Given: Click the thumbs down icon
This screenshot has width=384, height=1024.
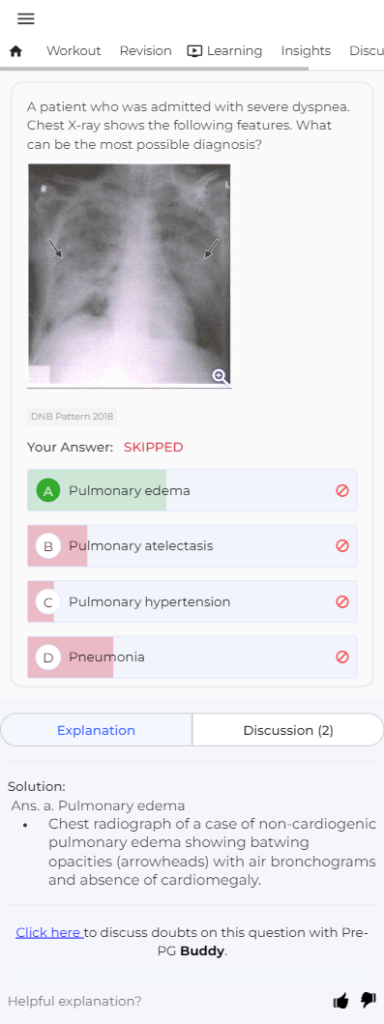Looking at the screenshot, I should click(x=368, y=1000).
